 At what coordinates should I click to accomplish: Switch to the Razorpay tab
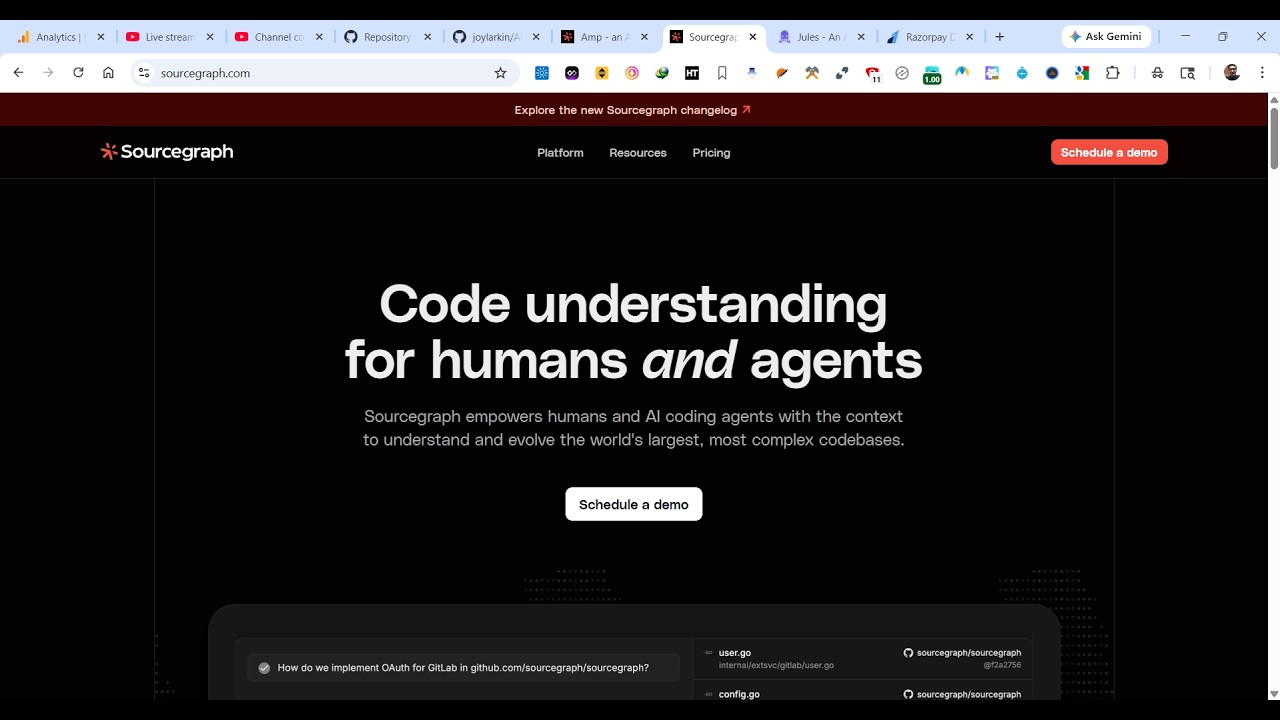tap(929, 37)
